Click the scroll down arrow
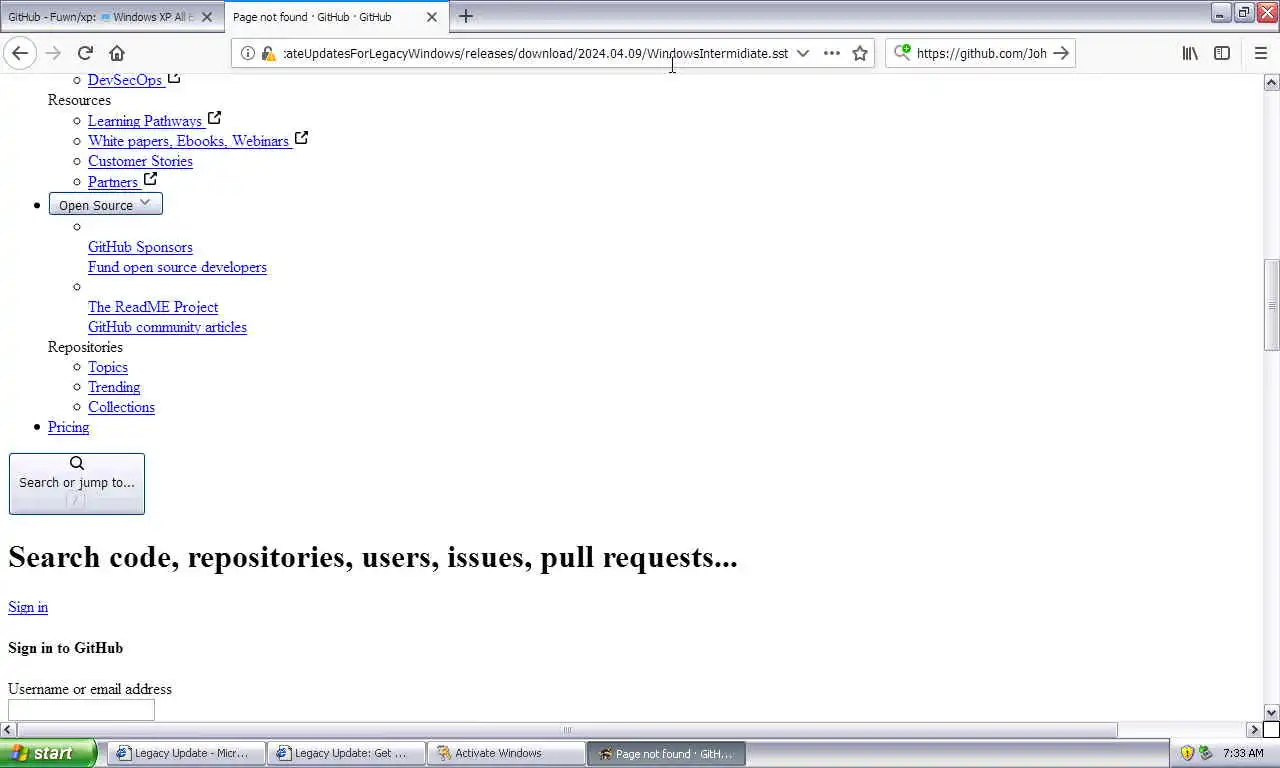The image size is (1280, 768). [x=1271, y=713]
